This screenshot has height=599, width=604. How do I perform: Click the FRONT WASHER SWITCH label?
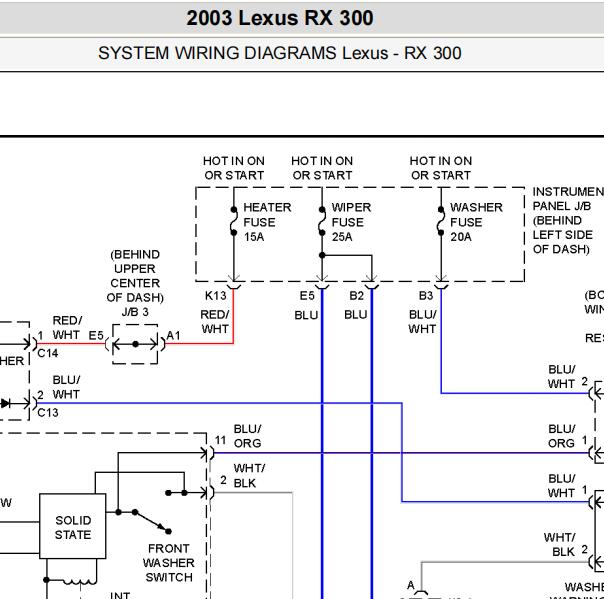click(168, 563)
